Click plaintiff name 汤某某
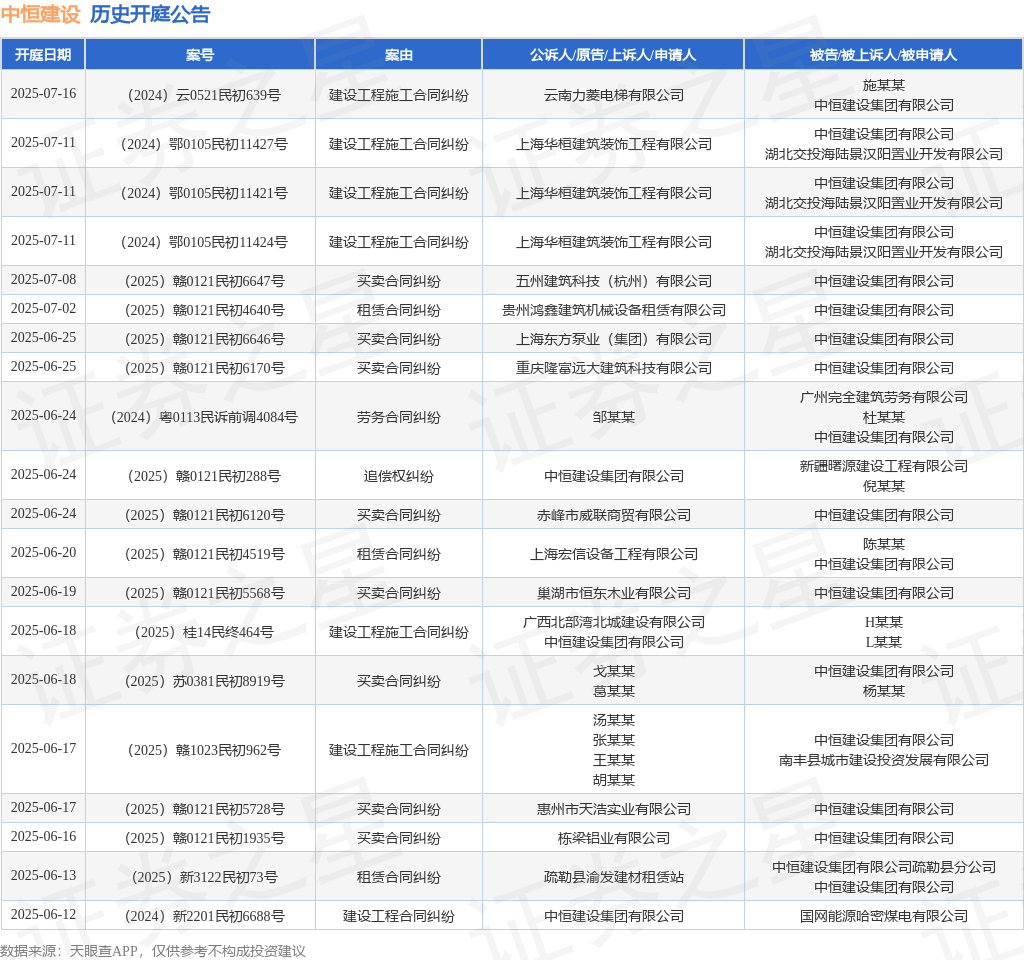Image resolution: width=1024 pixels, height=960 pixels. pos(614,720)
